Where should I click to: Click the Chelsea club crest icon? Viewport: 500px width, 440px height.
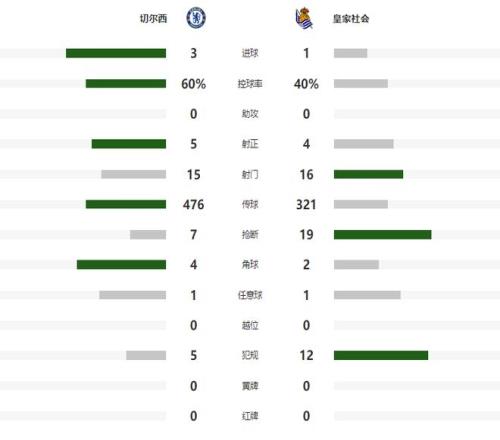tap(196, 18)
